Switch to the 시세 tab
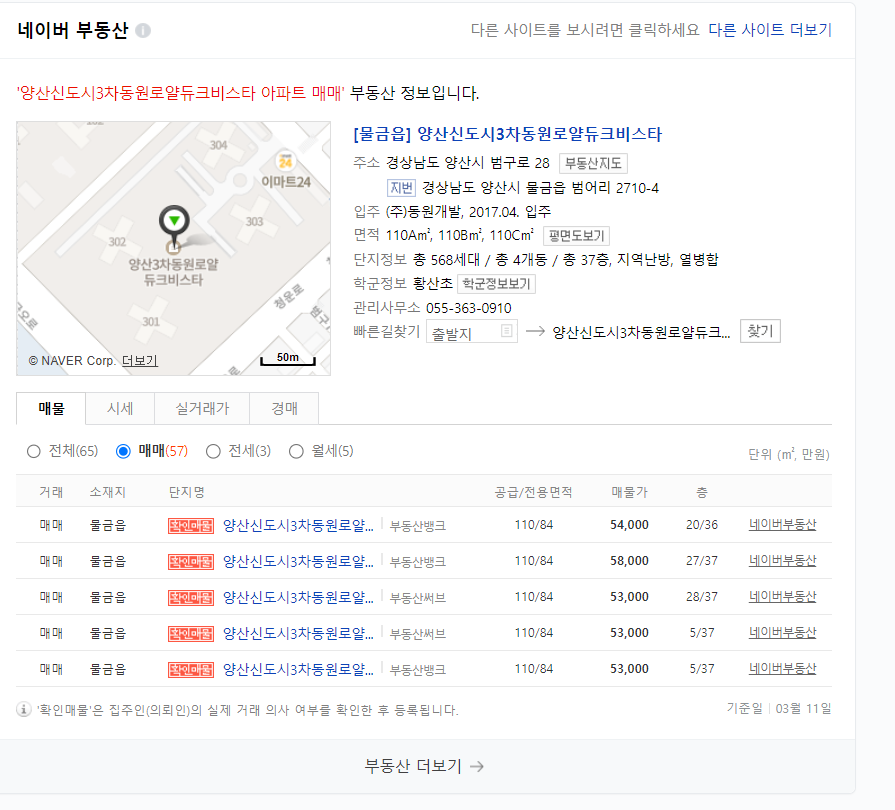895x810 pixels. [x=120, y=409]
